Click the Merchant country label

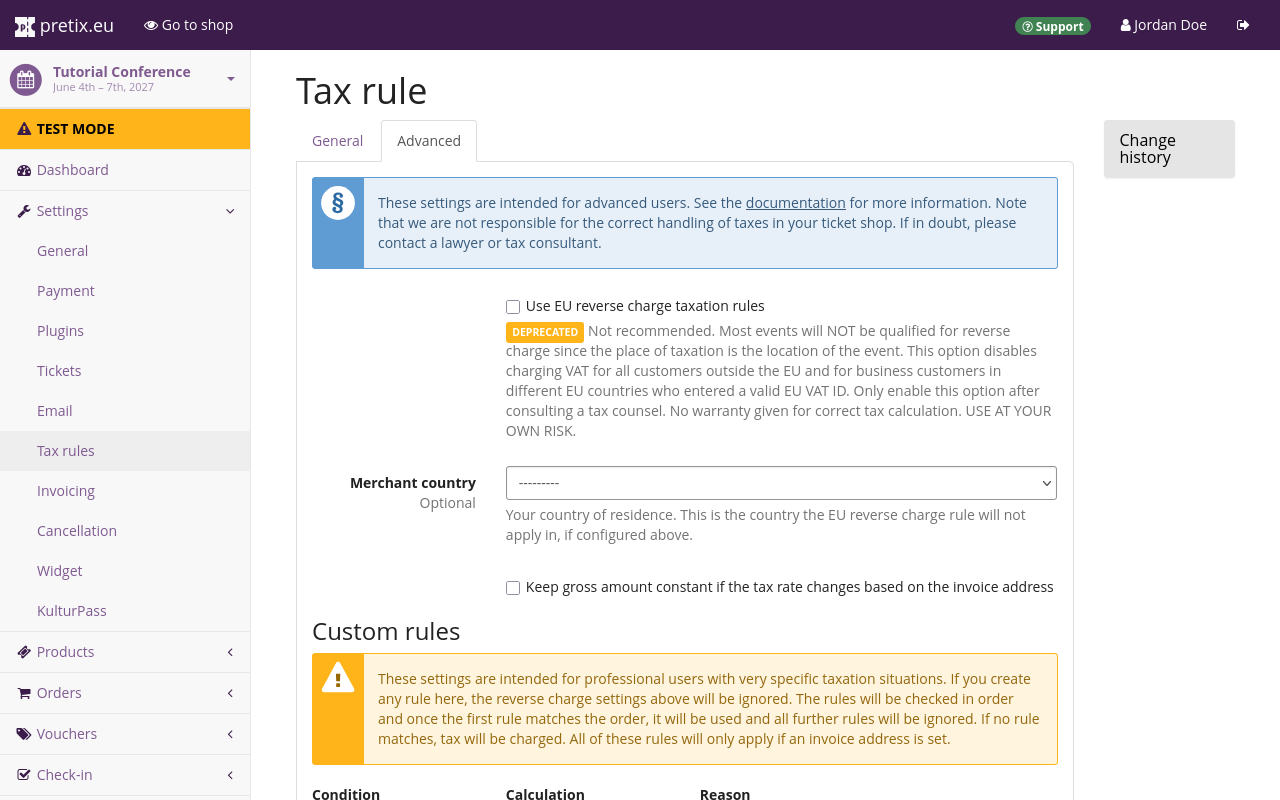pos(413,483)
